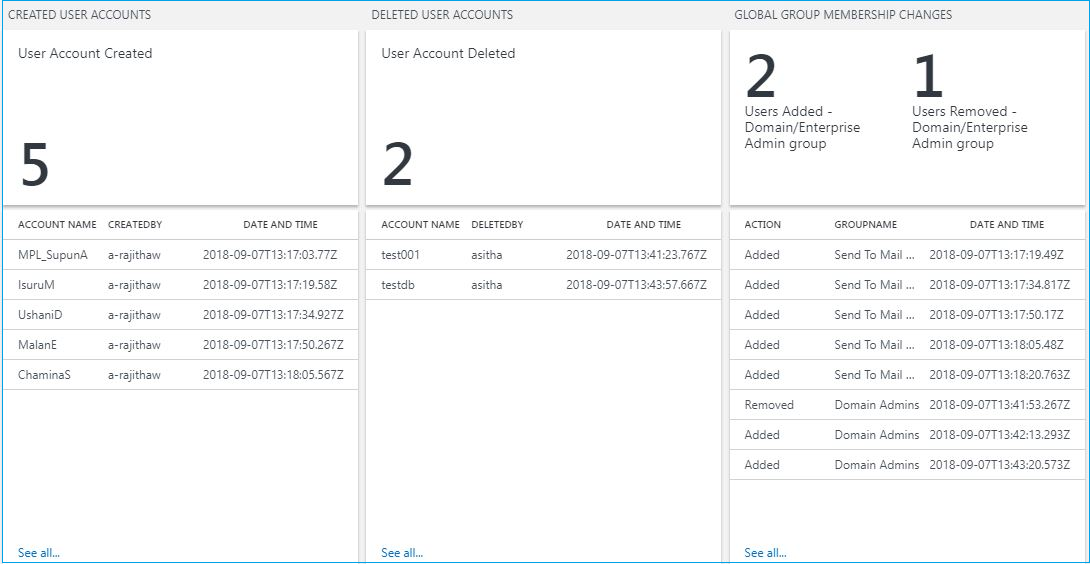This screenshot has height=564, width=1090.
Task: Click the CREATED USER ACCOUNTS panel title
Action: [x=79, y=15]
